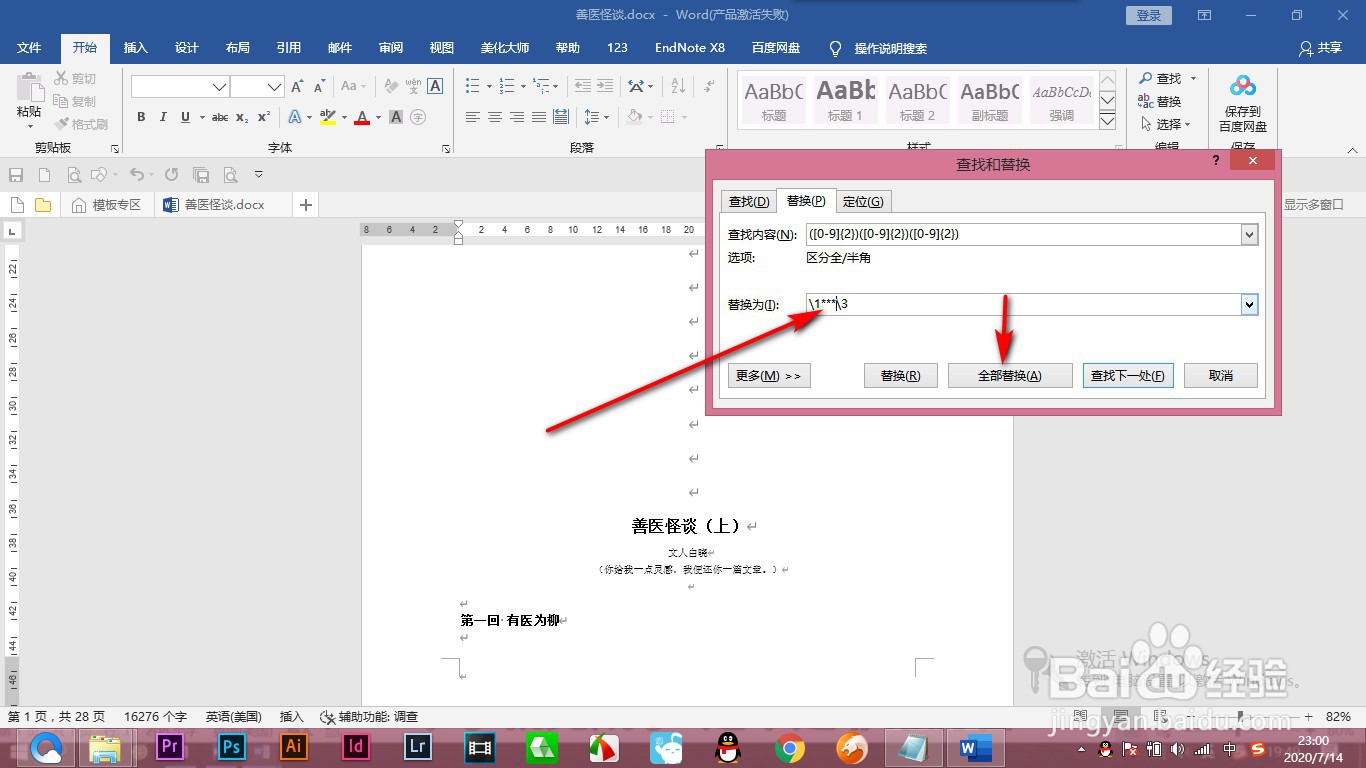Click the Save icon in Quick Access Toolbar
Image resolution: width=1366 pixels, height=768 pixels.
(x=15, y=173)
